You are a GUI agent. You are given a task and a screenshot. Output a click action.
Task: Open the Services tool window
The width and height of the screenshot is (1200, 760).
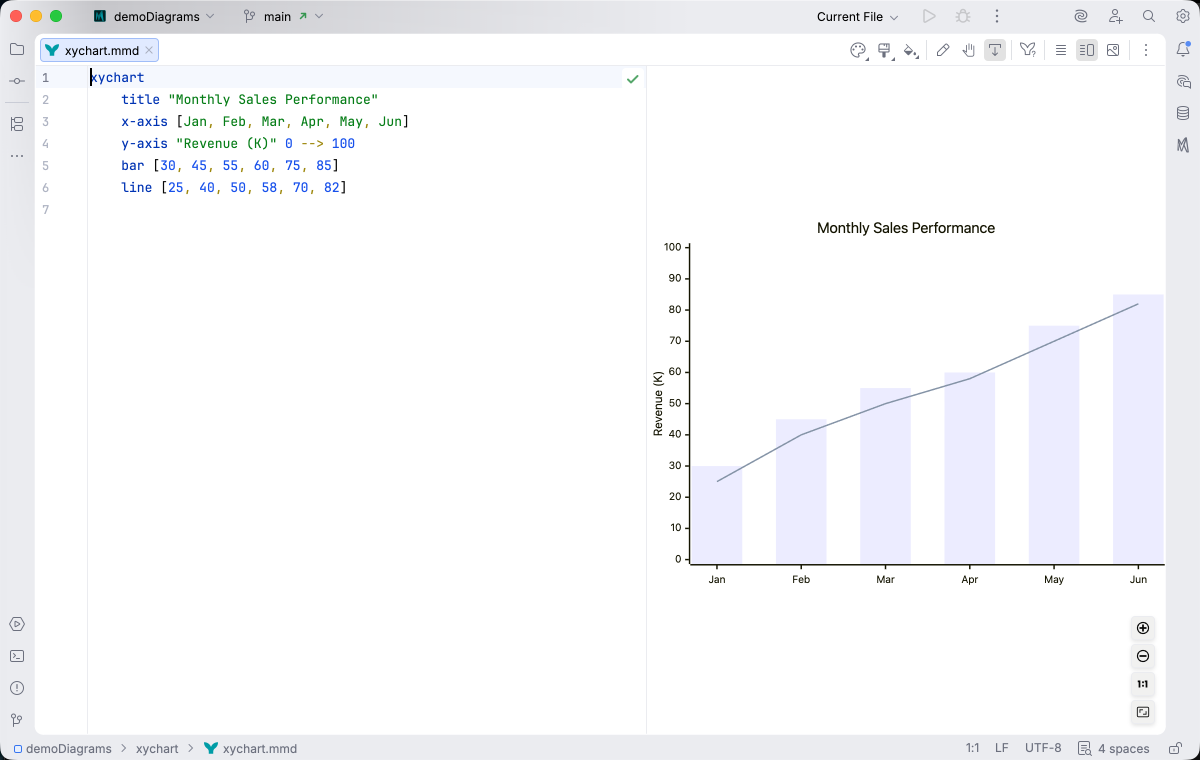[x=17, y=624]
